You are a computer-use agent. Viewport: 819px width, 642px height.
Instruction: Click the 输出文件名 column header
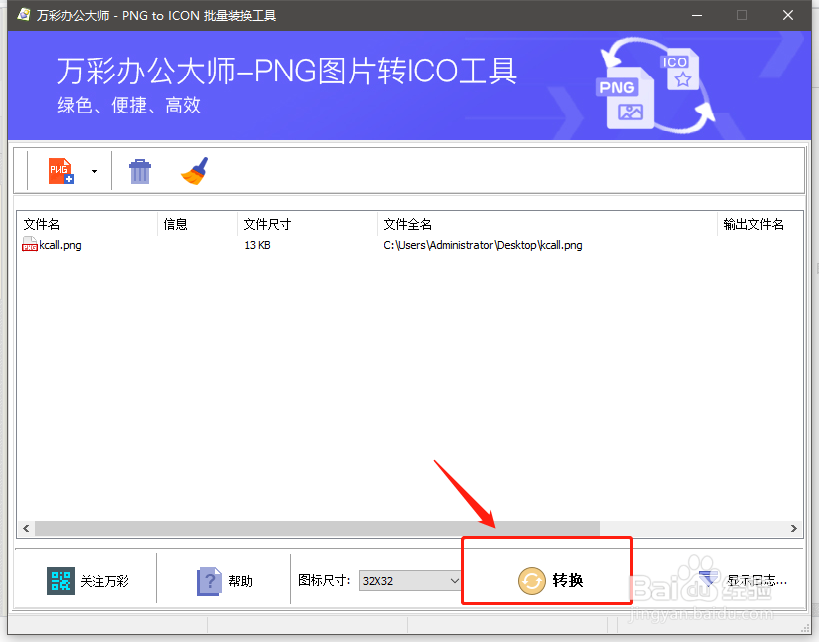point(759,224)
